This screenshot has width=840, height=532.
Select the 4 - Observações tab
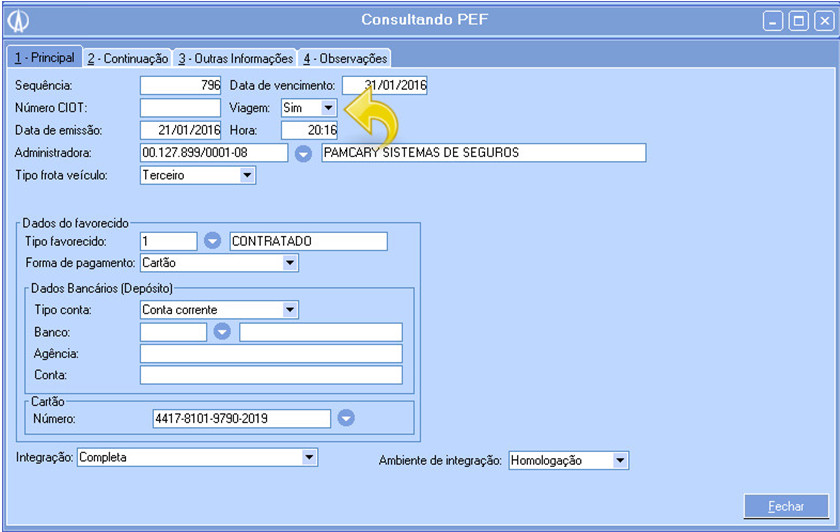point(345,59)
